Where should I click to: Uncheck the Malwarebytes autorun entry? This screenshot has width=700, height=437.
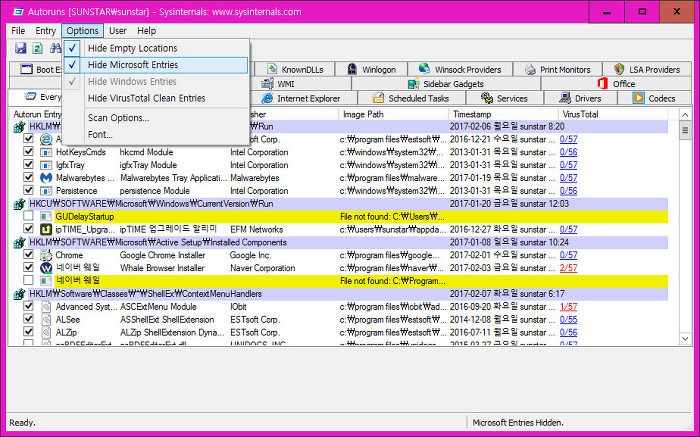click(29, 177)
